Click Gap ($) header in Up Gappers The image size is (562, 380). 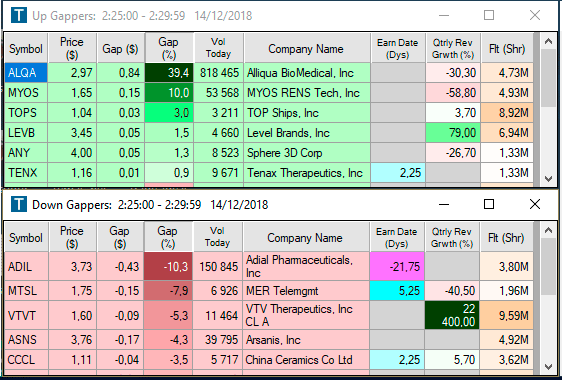(120, 48)
